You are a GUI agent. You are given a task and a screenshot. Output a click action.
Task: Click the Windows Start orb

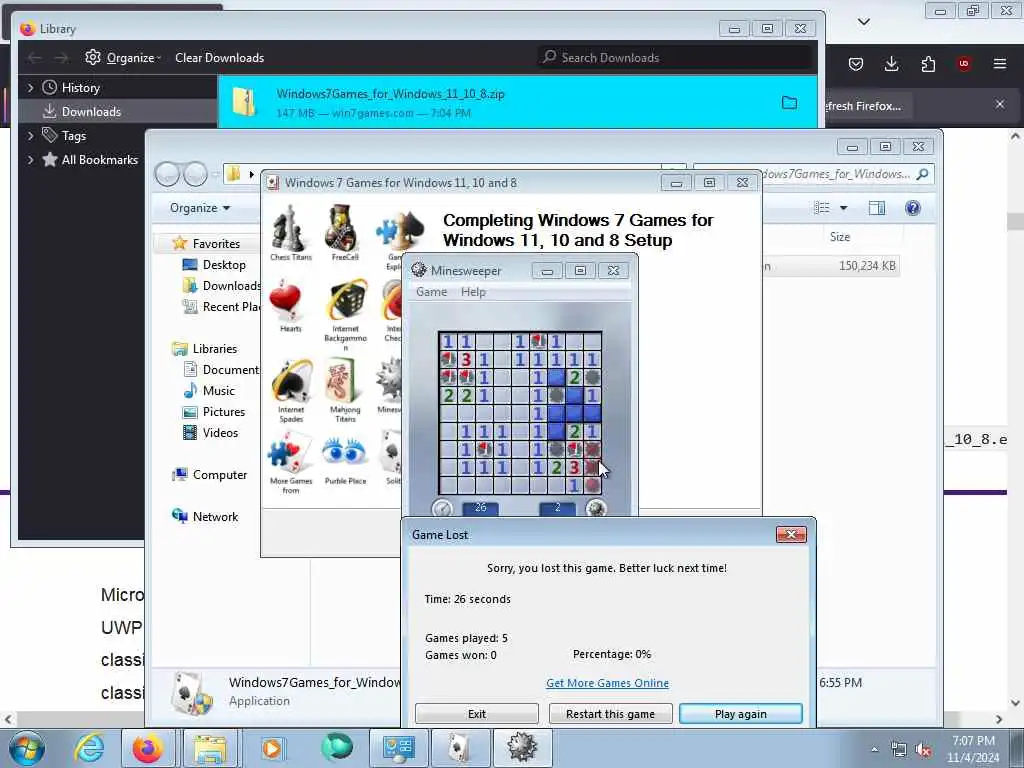(x=27, y=748)
